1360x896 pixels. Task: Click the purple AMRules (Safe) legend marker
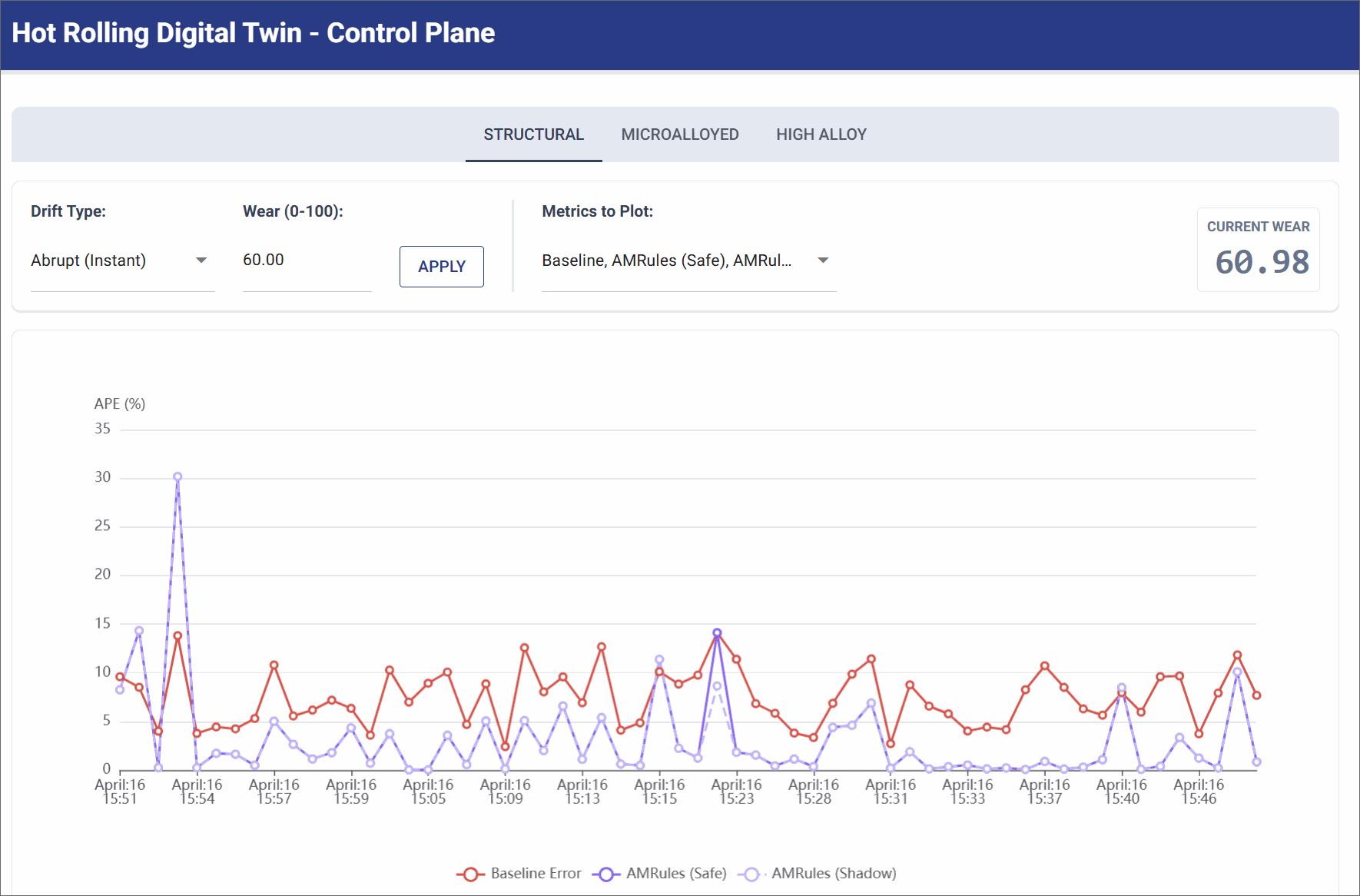tap(606, 874)
